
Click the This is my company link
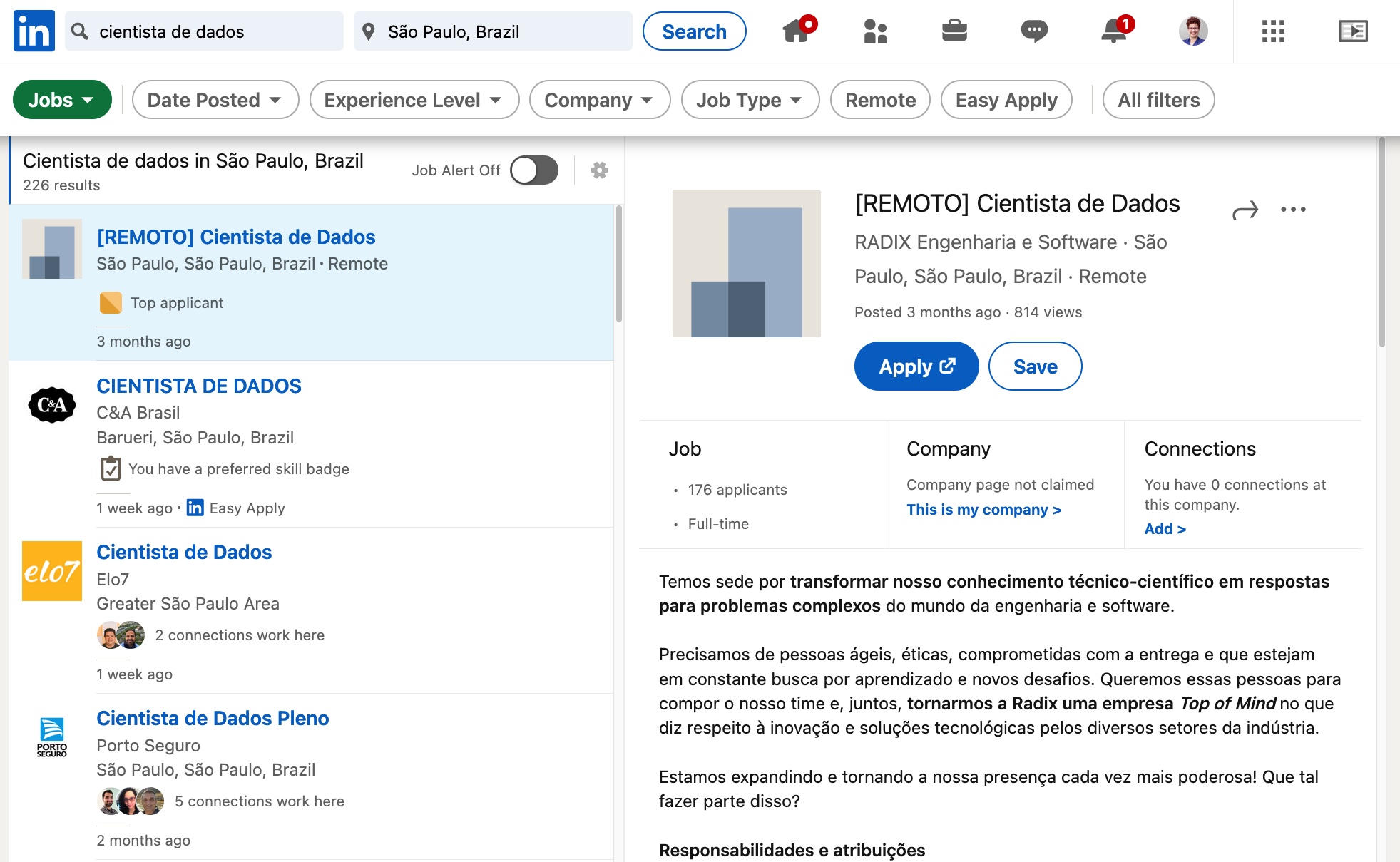[x=983, y=510]
